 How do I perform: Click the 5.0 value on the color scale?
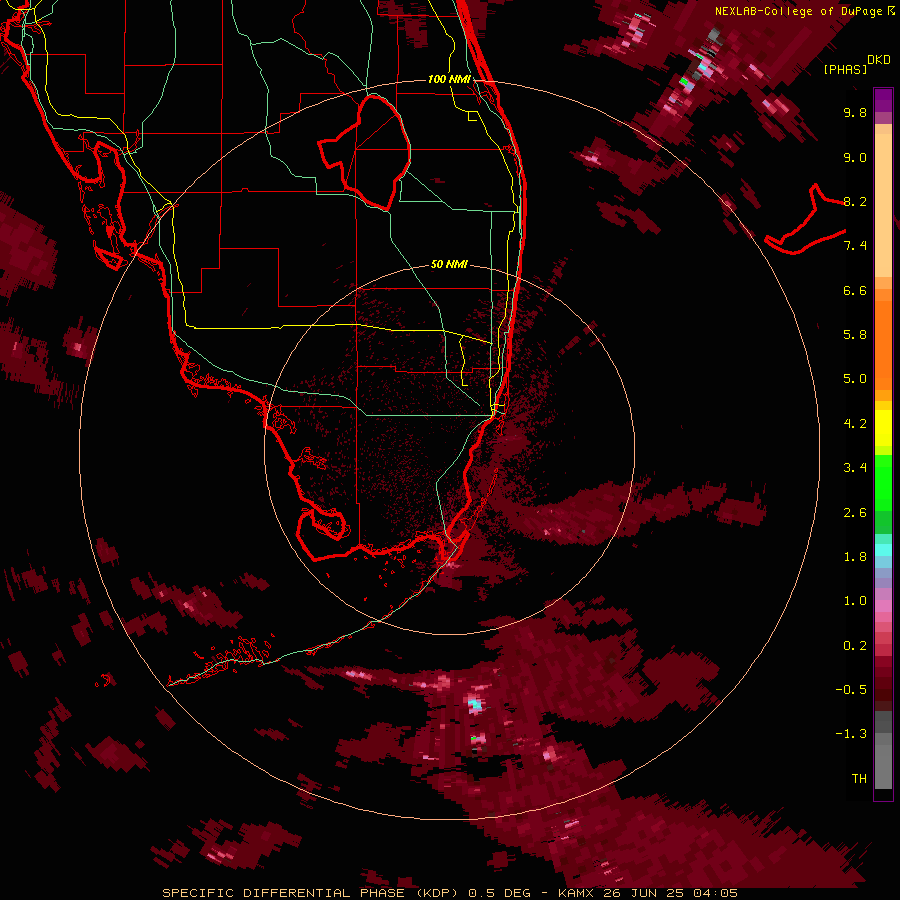(x=855, y=379)
